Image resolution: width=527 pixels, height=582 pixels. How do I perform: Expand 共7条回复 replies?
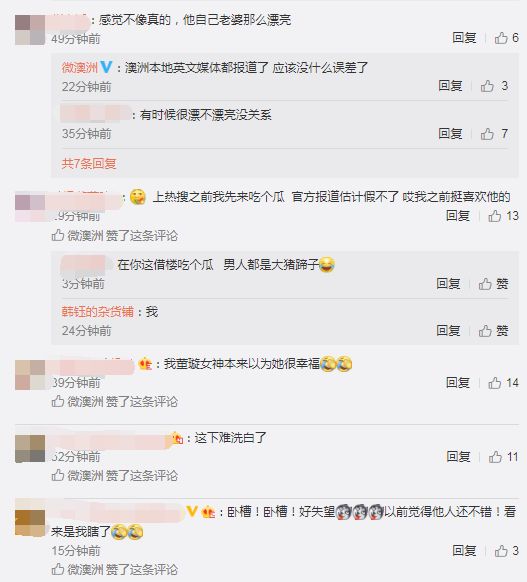(x=89, y=163)
